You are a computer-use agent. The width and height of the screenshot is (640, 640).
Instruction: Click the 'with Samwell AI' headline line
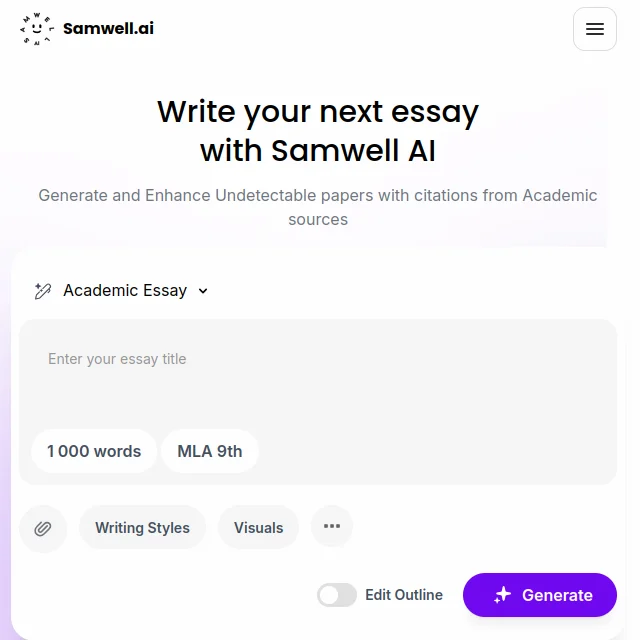click(318, 151)
